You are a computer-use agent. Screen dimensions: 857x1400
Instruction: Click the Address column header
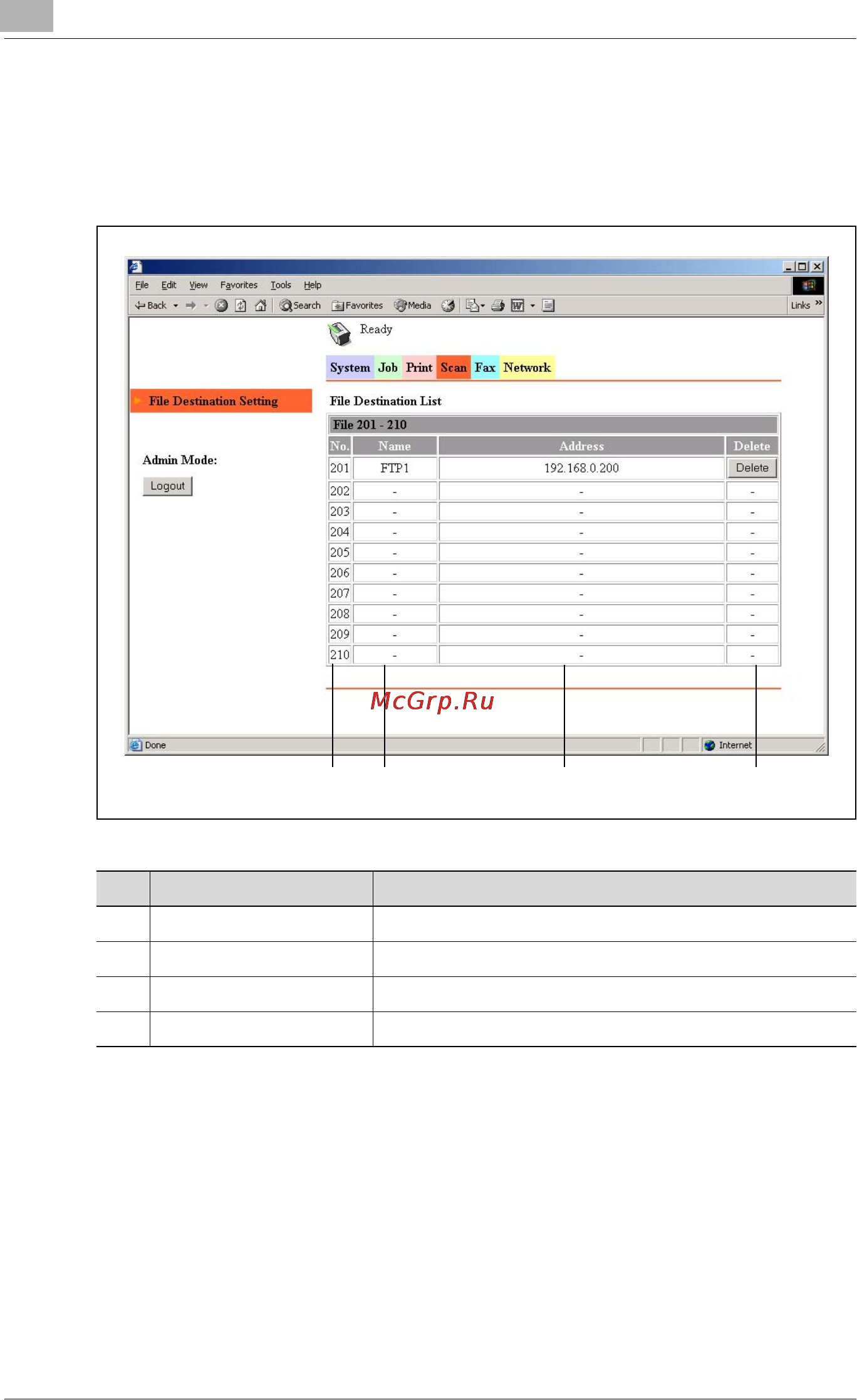click(581, 446)
